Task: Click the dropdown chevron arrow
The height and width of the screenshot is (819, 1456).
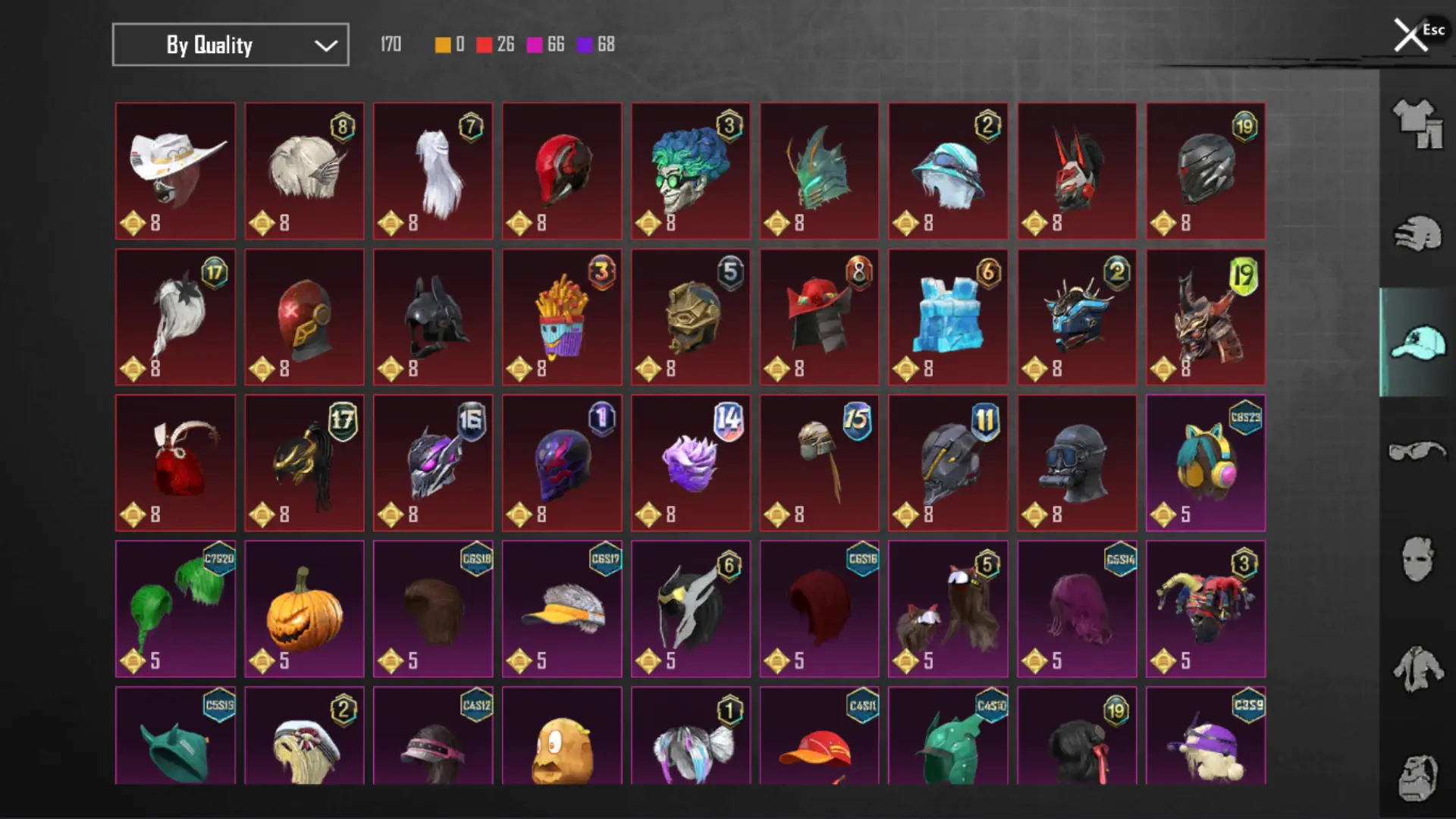Action: (x=326, y=45)
